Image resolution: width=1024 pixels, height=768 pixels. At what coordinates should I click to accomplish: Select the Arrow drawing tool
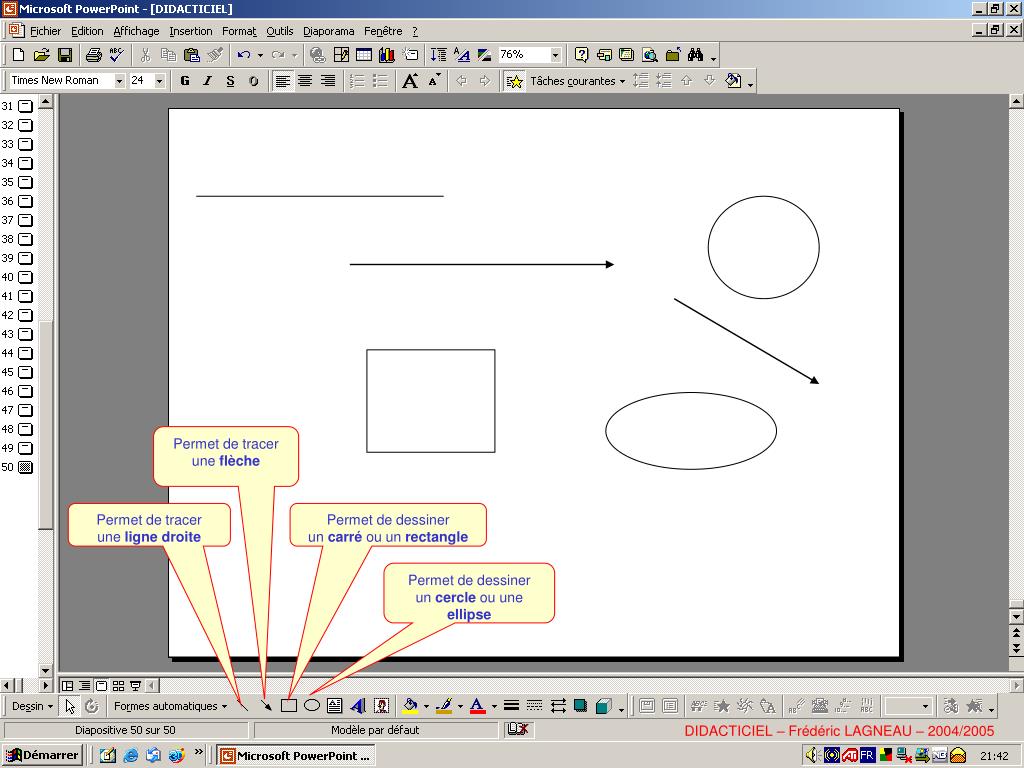click(266, 706)
